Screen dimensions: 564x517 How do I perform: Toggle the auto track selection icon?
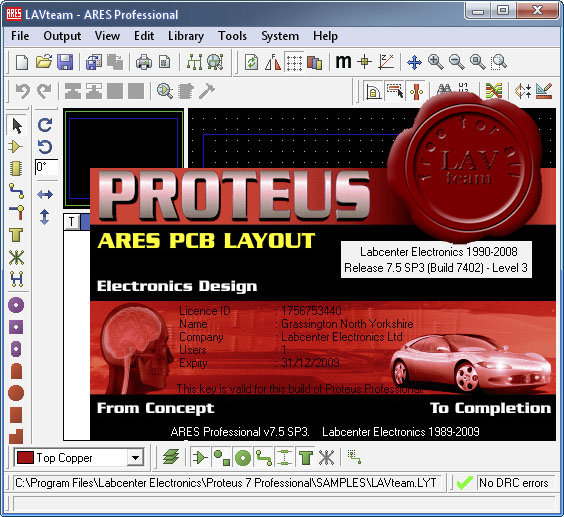point(395,91)
